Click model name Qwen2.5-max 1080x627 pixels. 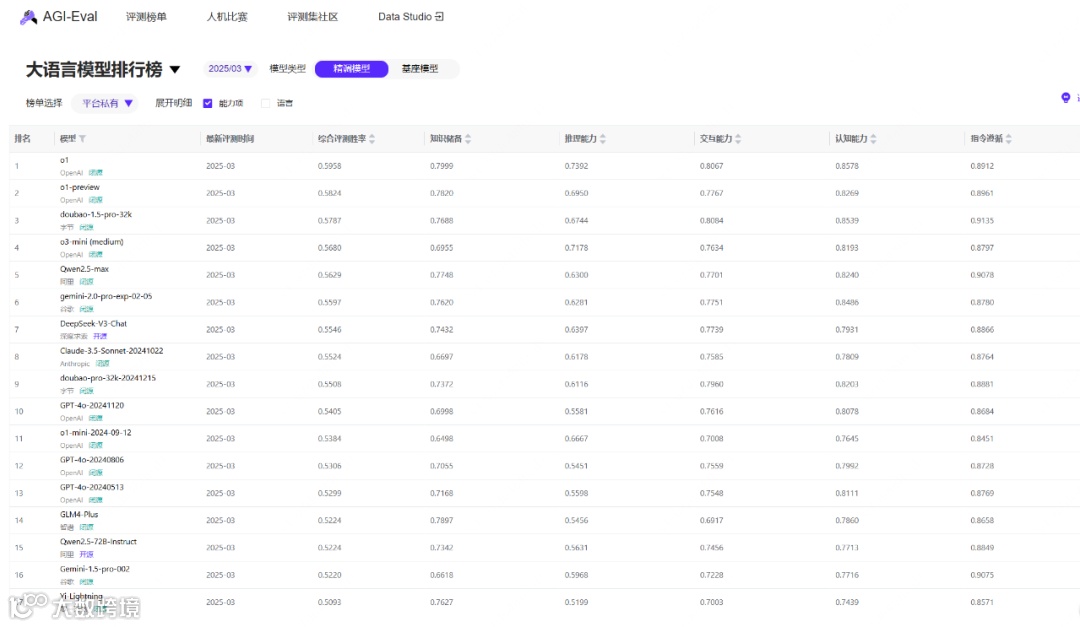[x=84, y=269]
